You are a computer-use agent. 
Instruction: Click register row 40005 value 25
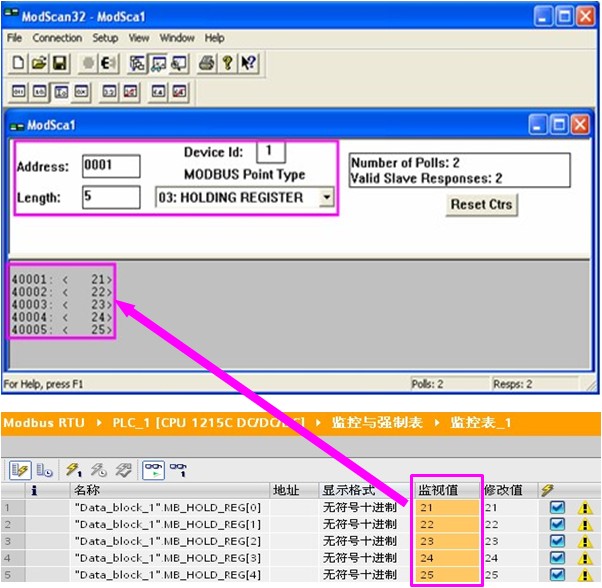(x=61, y=329)
